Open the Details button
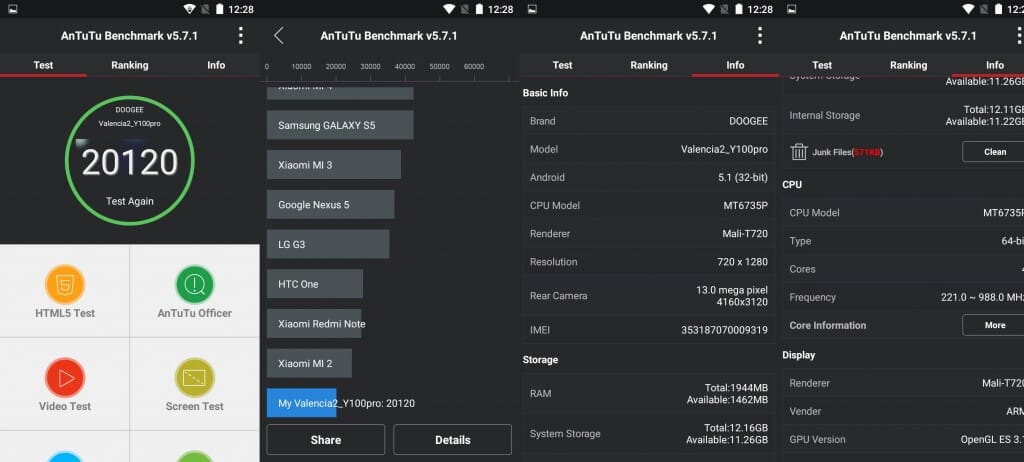The width and height of the screenshot is (1024, 462). [x=453, y=440]
